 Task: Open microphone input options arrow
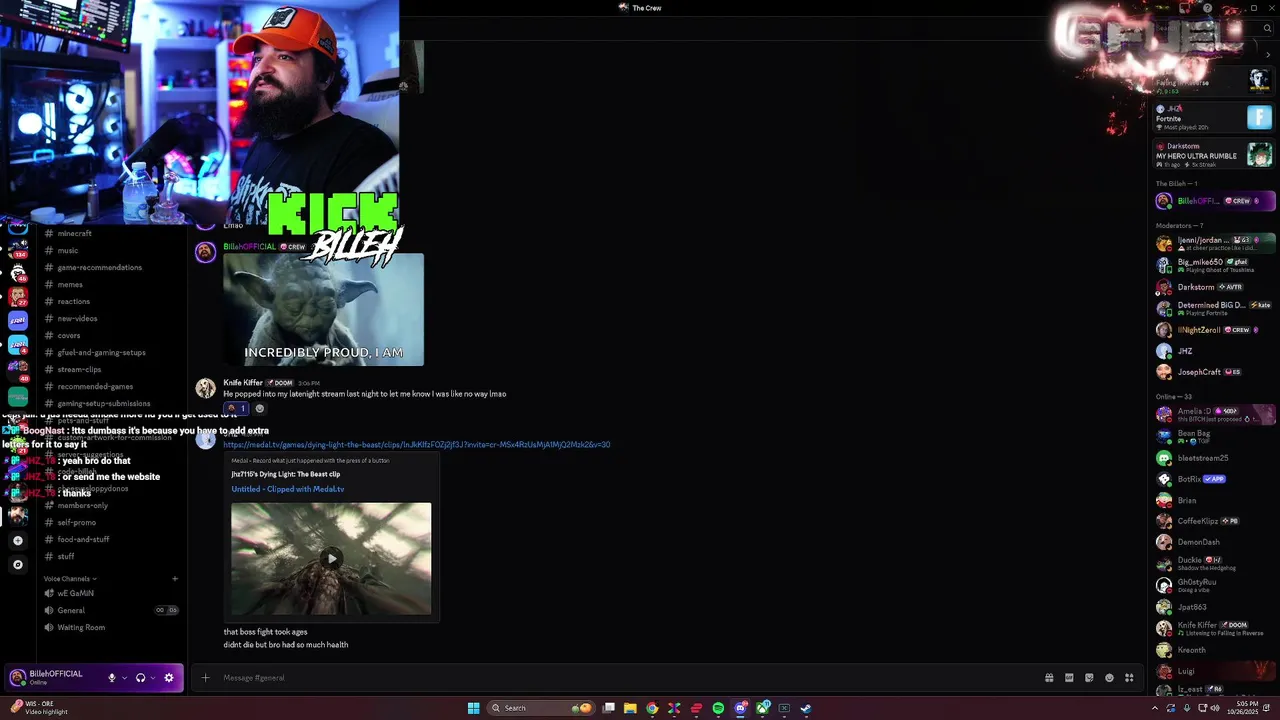[124, 678]
